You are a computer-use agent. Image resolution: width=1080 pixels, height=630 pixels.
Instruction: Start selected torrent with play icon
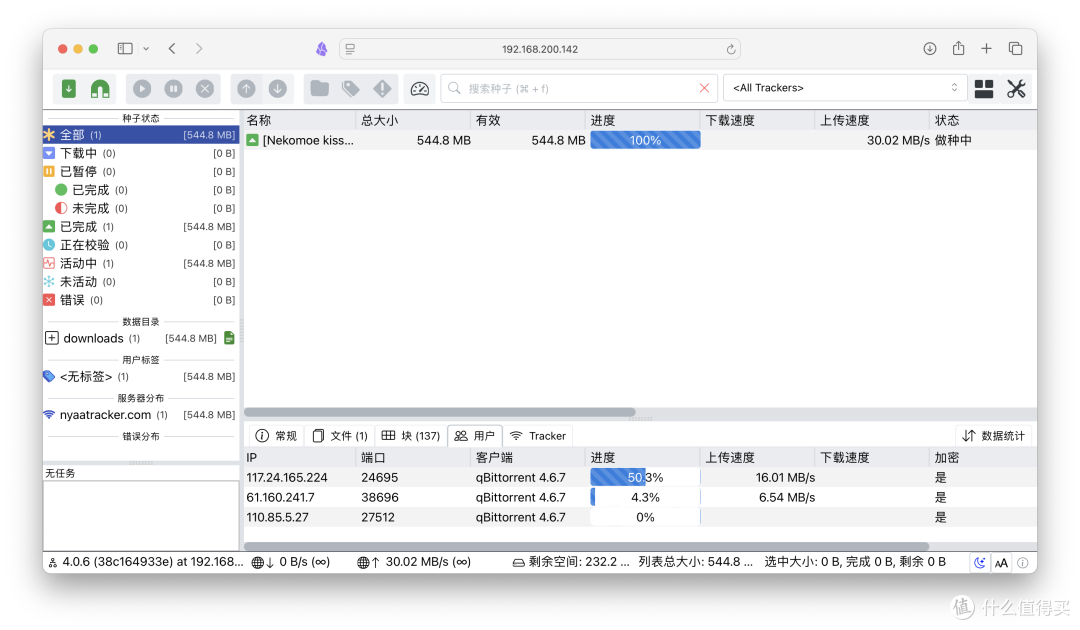point(142,89)
